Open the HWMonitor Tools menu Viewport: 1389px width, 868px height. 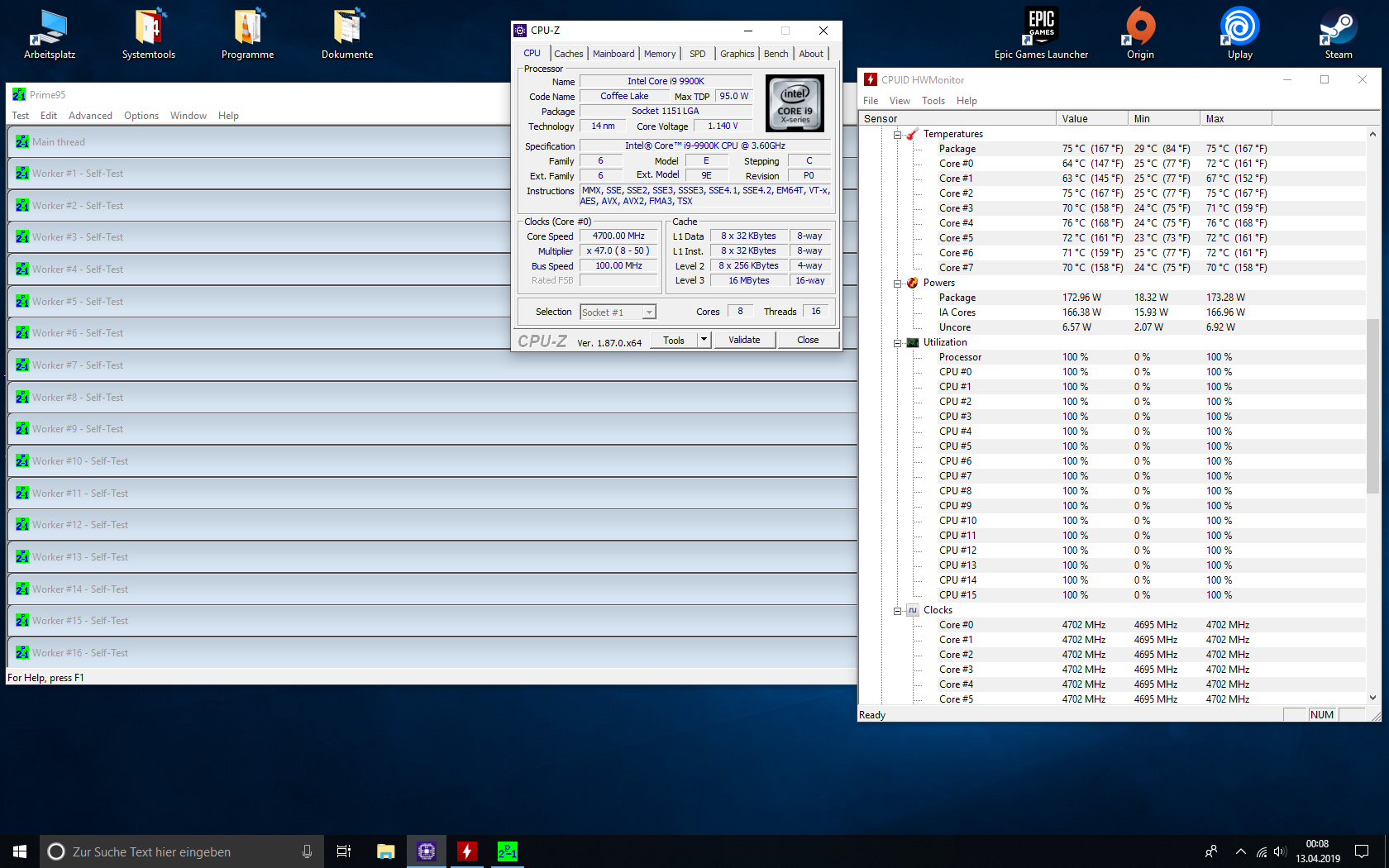[x=933, y=101]
